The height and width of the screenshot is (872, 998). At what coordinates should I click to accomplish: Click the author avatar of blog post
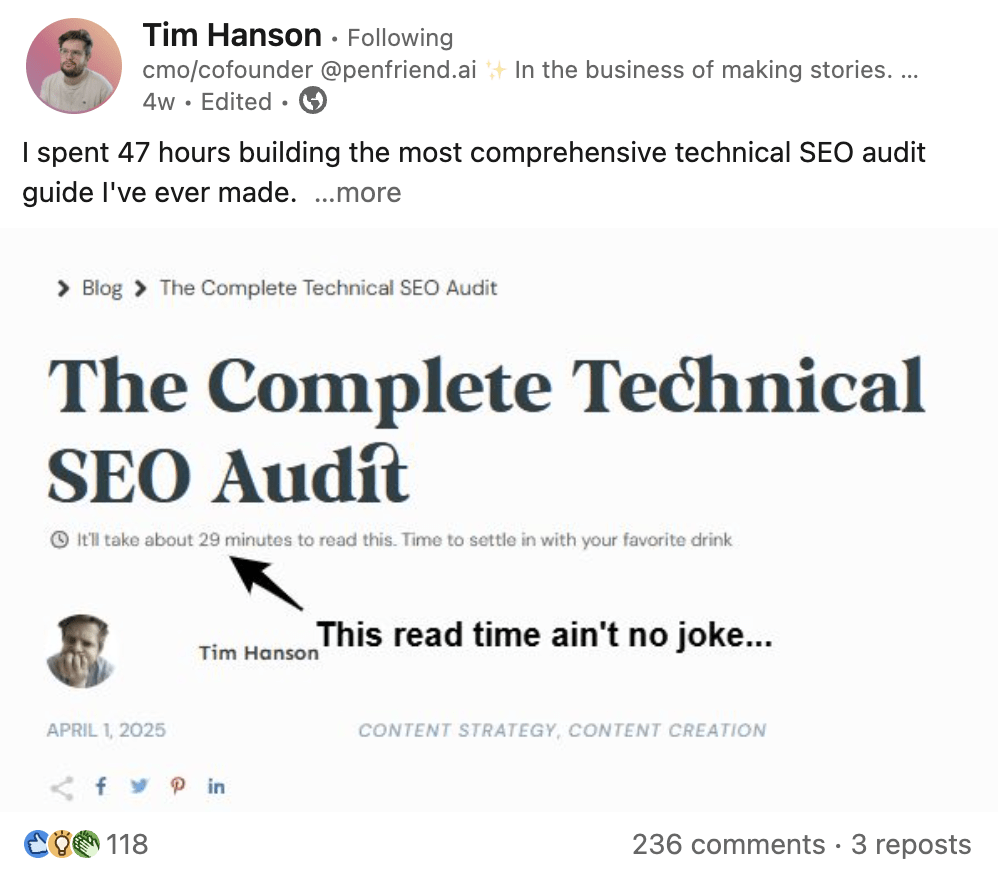[81, 650]
